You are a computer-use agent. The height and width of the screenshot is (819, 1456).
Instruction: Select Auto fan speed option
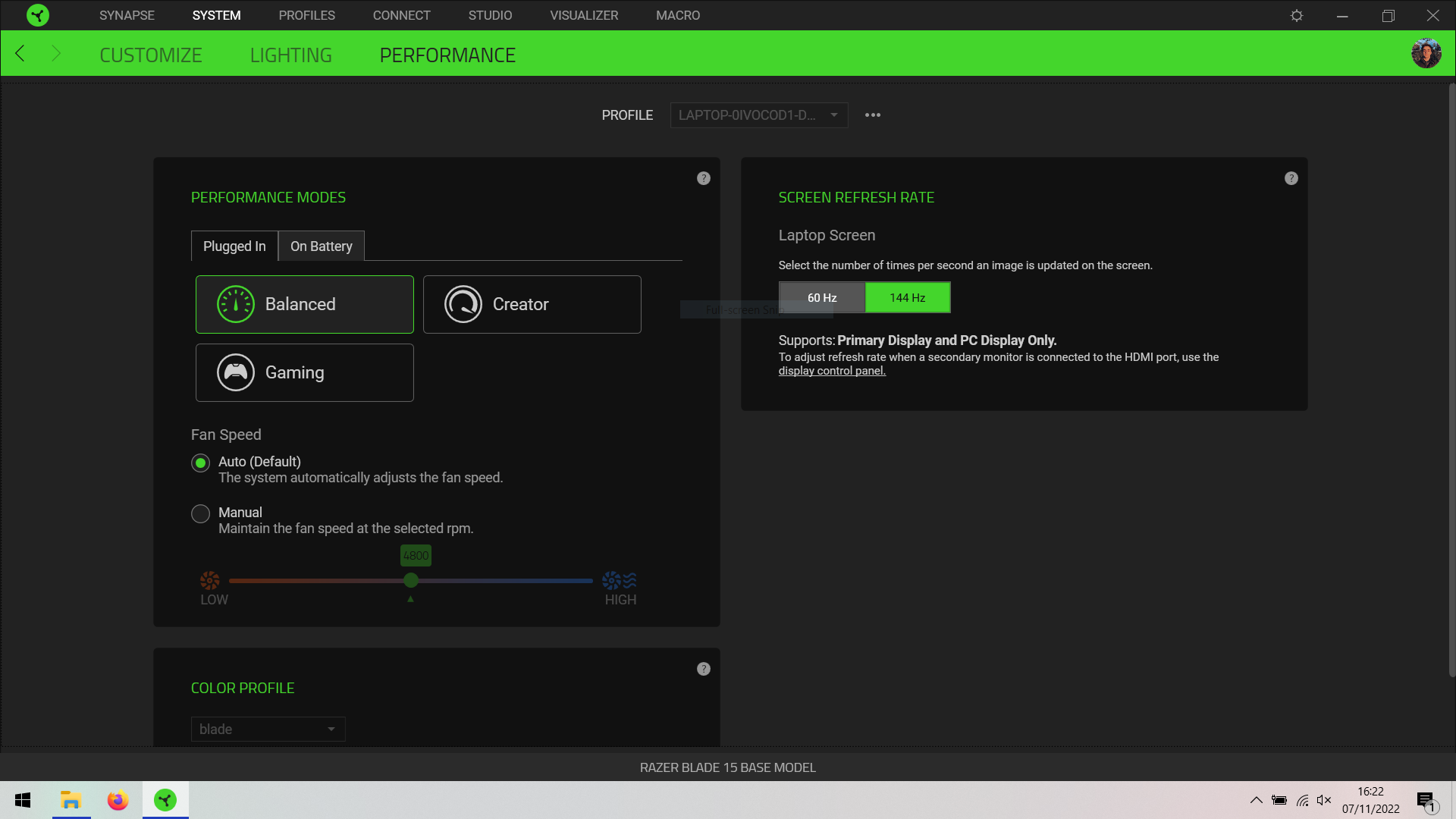tap(200, 463)
